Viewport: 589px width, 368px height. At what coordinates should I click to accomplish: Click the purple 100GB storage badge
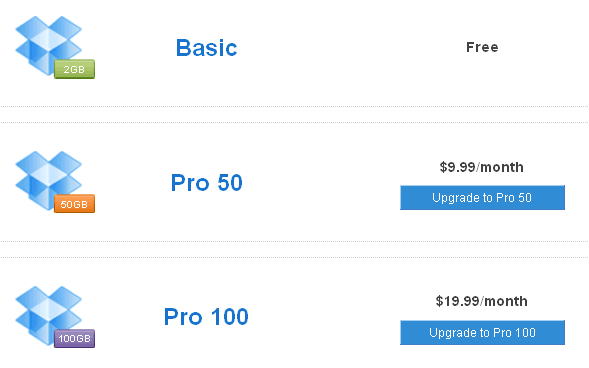click(x=74, y=339)
